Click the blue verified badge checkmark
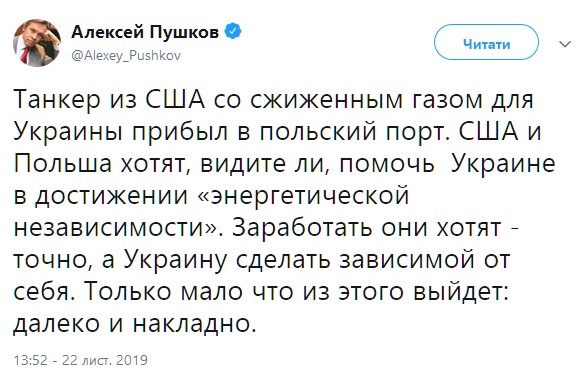Viewport: 581px width, 378px height. (x=234, y=32)
